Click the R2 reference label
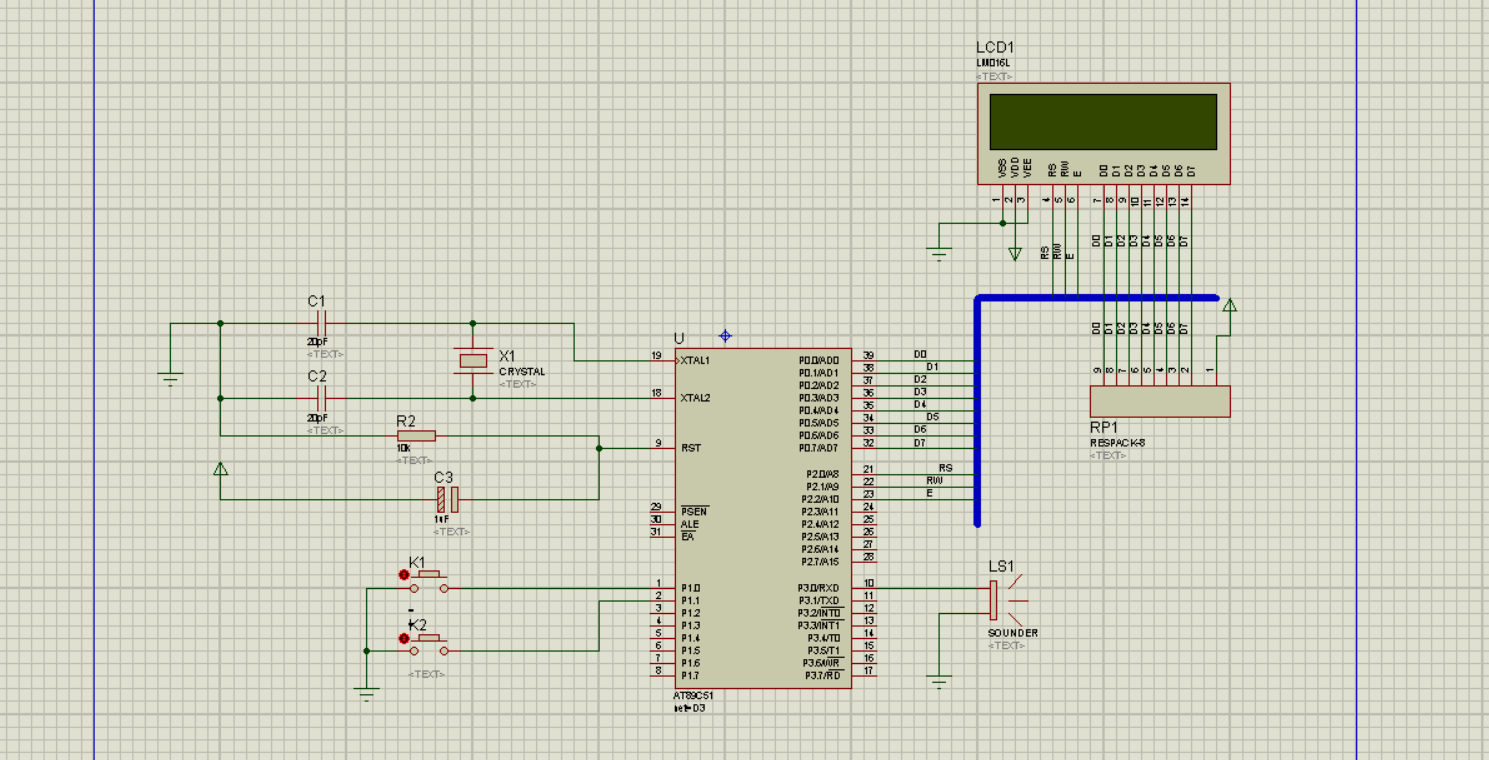The height and width of the screenshot is (760, 1489). pos(406,421)
